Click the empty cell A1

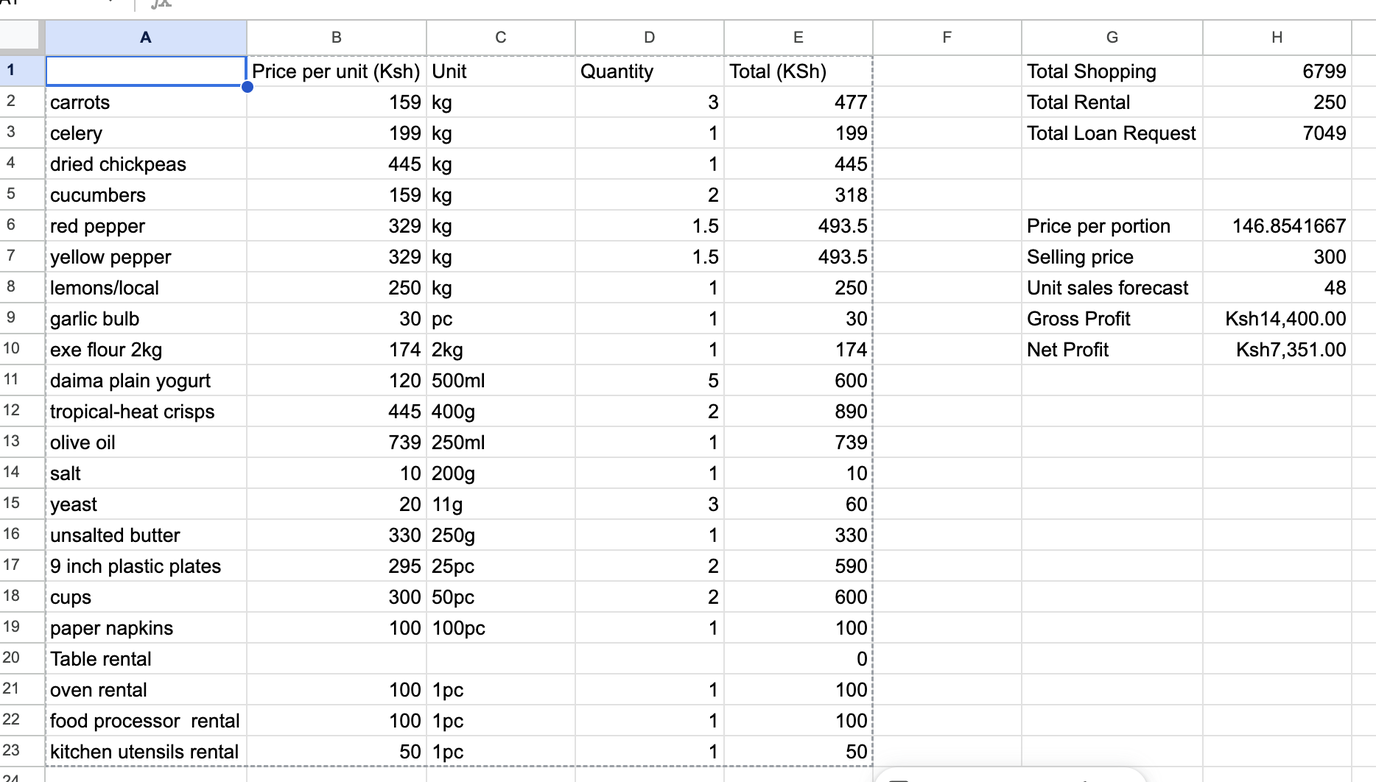pos(146,71)
